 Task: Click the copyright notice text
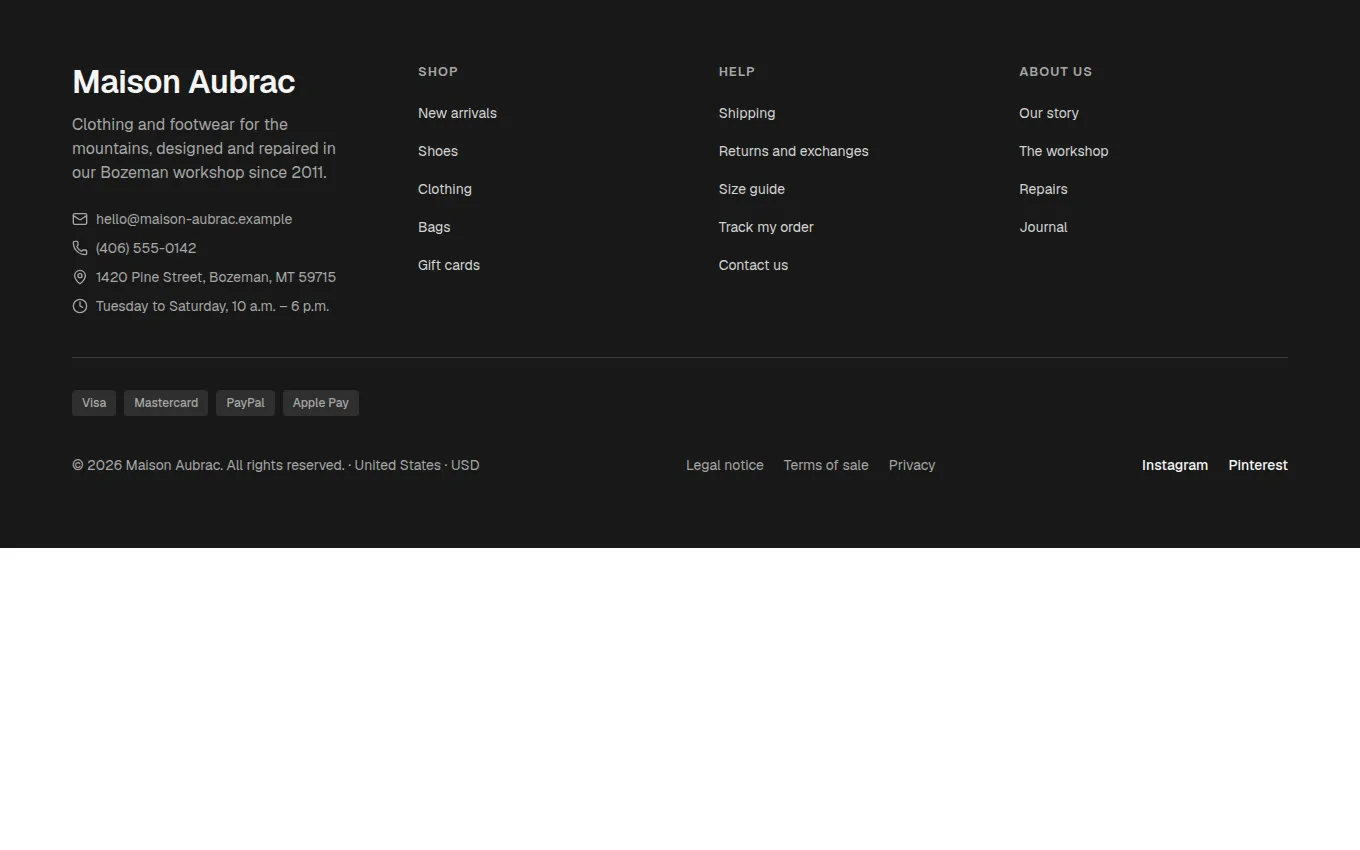276,465
